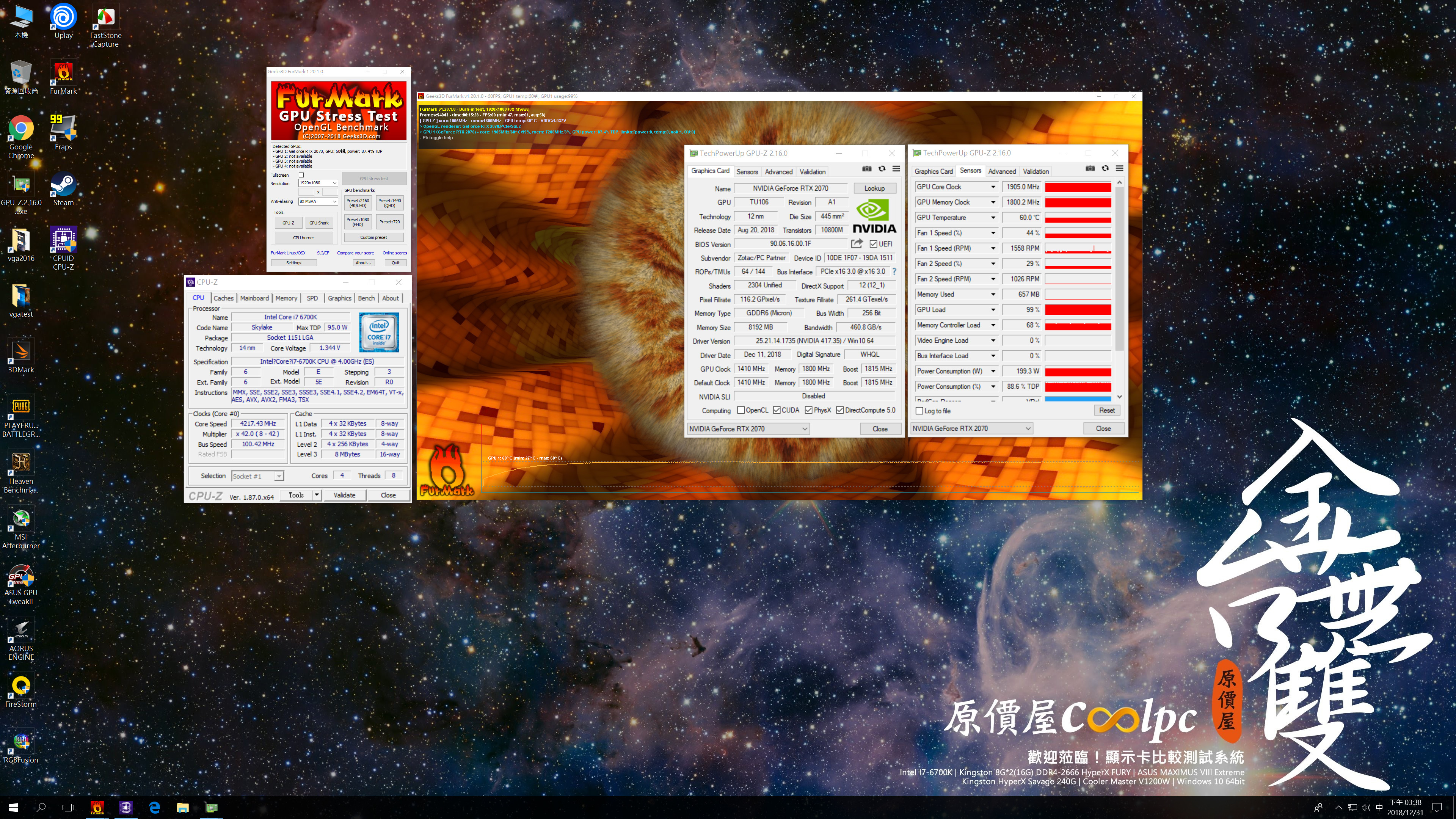The height and width of the screenshot is (819, 1456).
Task: Click Lookup button in GPU-Z
Action: 874,188
